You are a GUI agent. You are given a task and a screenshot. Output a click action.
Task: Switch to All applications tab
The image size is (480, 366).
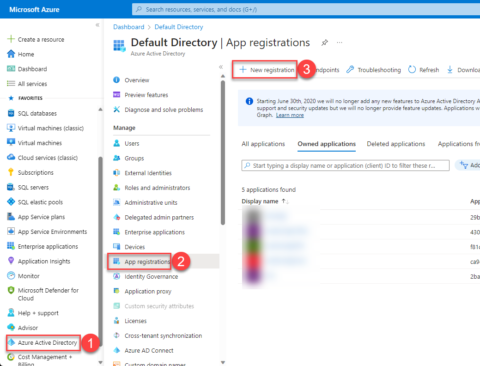(263, 144)
